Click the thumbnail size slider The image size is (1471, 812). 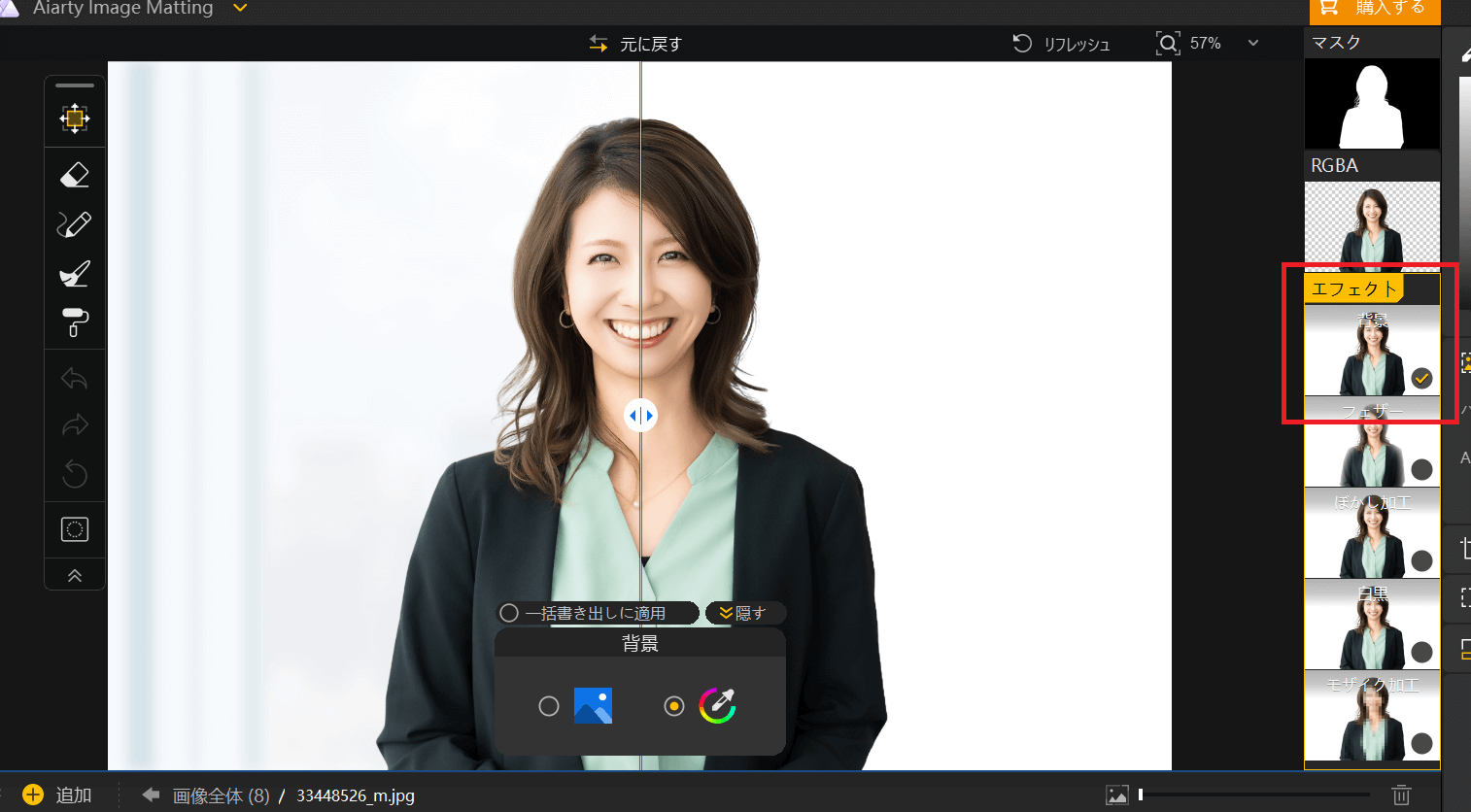point(1253,795)
